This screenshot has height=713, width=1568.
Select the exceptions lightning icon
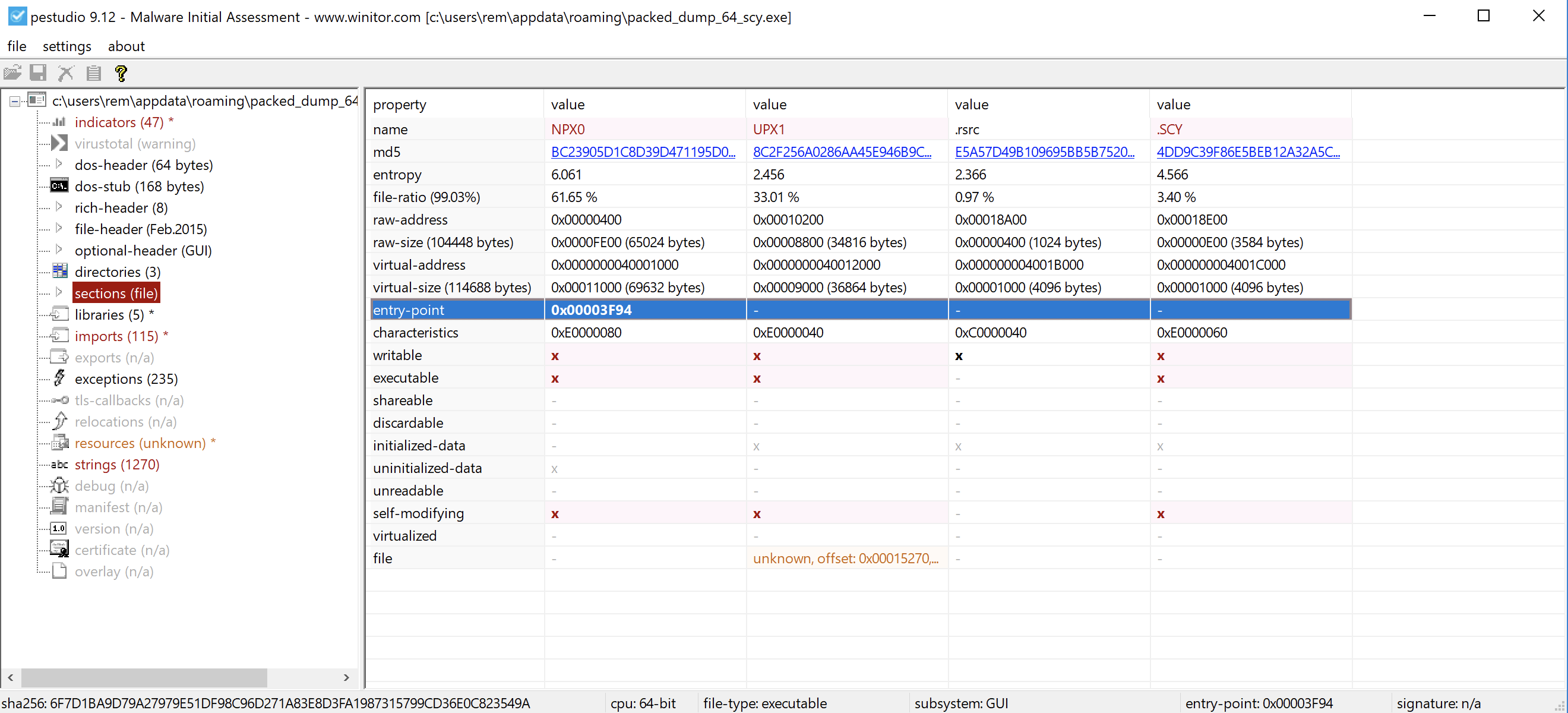point(59,378)
